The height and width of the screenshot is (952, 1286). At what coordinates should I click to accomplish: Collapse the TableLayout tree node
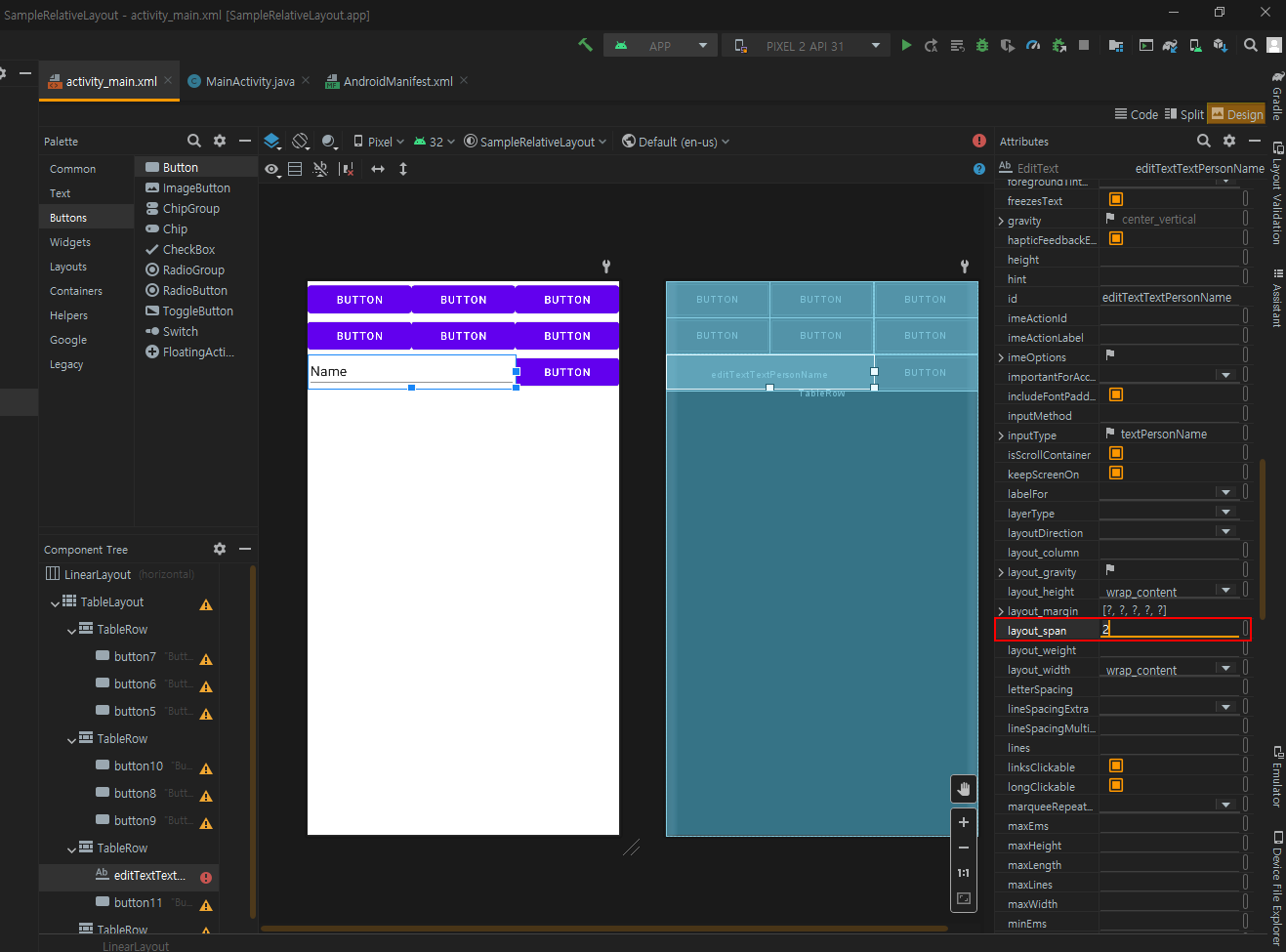coord(56,603)
